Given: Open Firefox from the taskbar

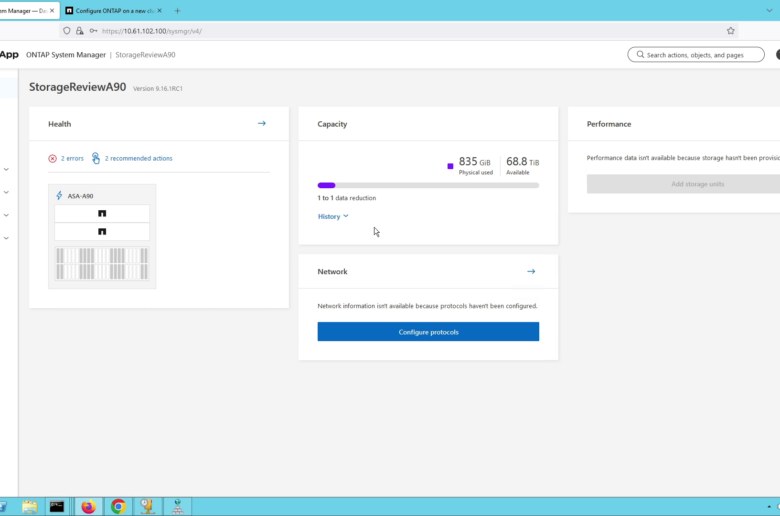Looking at the screenshot, I should click(89, 507).
